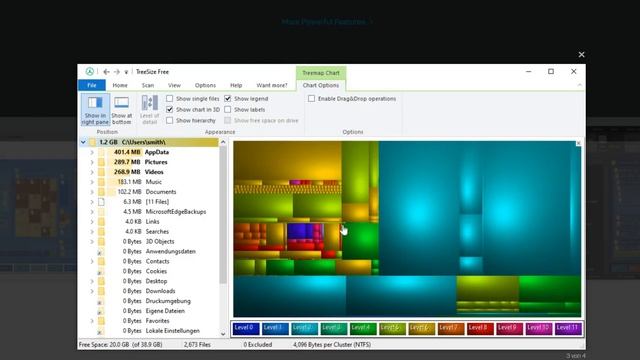This screenshot has width=640, height=360.
Task: Close the treemap chart pane
Action: click(578, 143)
